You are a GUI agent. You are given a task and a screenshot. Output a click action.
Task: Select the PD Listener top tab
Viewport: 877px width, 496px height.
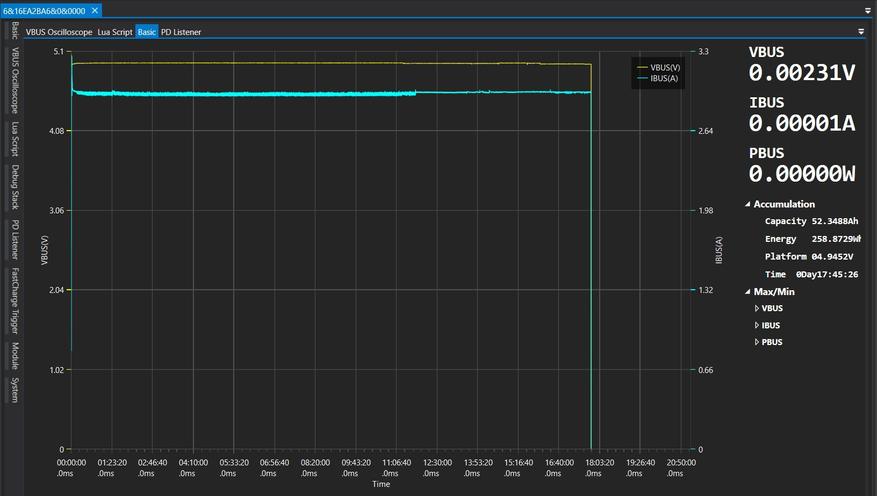tap(180, 32)
